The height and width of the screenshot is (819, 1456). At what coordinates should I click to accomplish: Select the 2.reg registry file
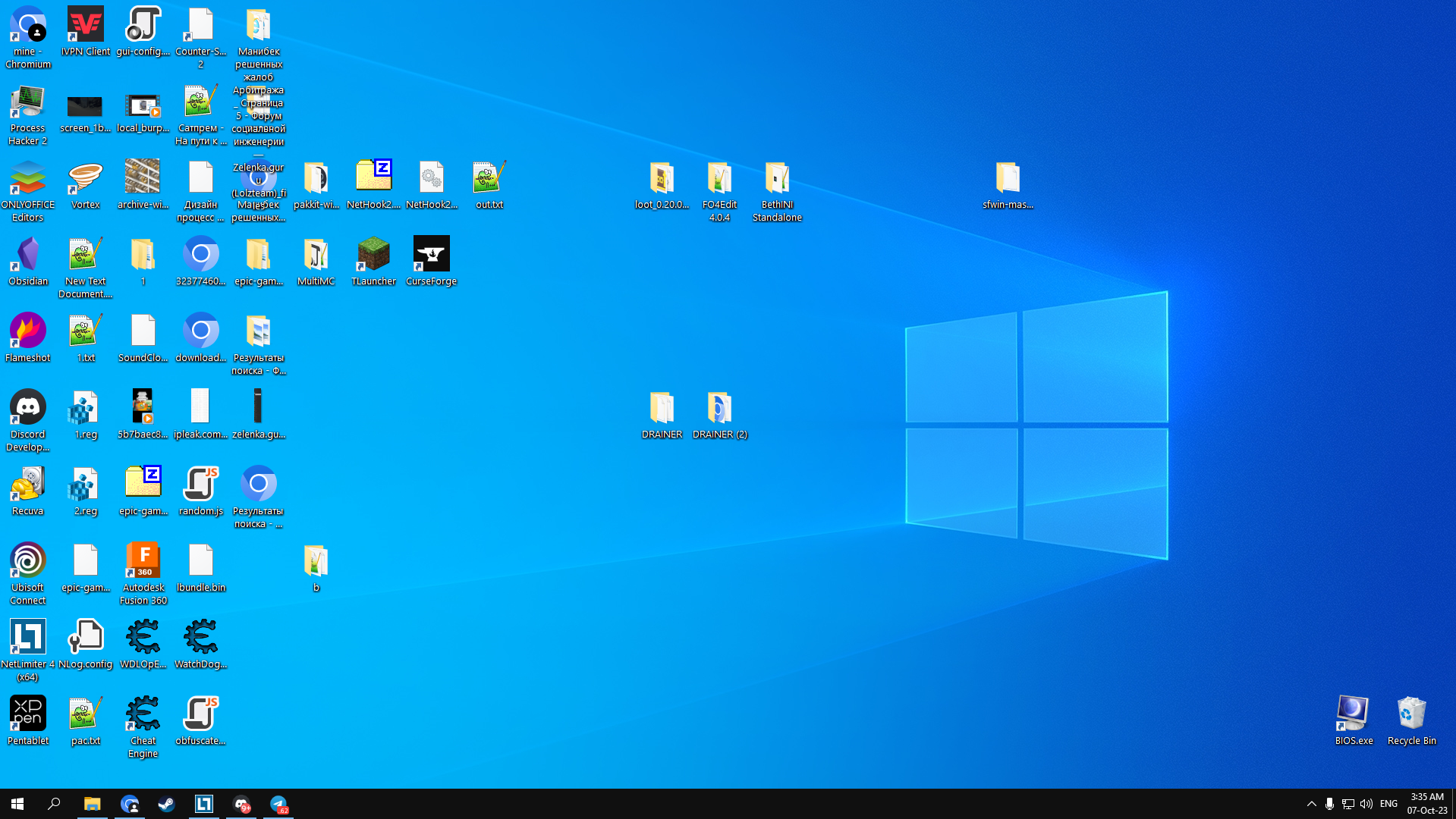click(x=85, y=491)
